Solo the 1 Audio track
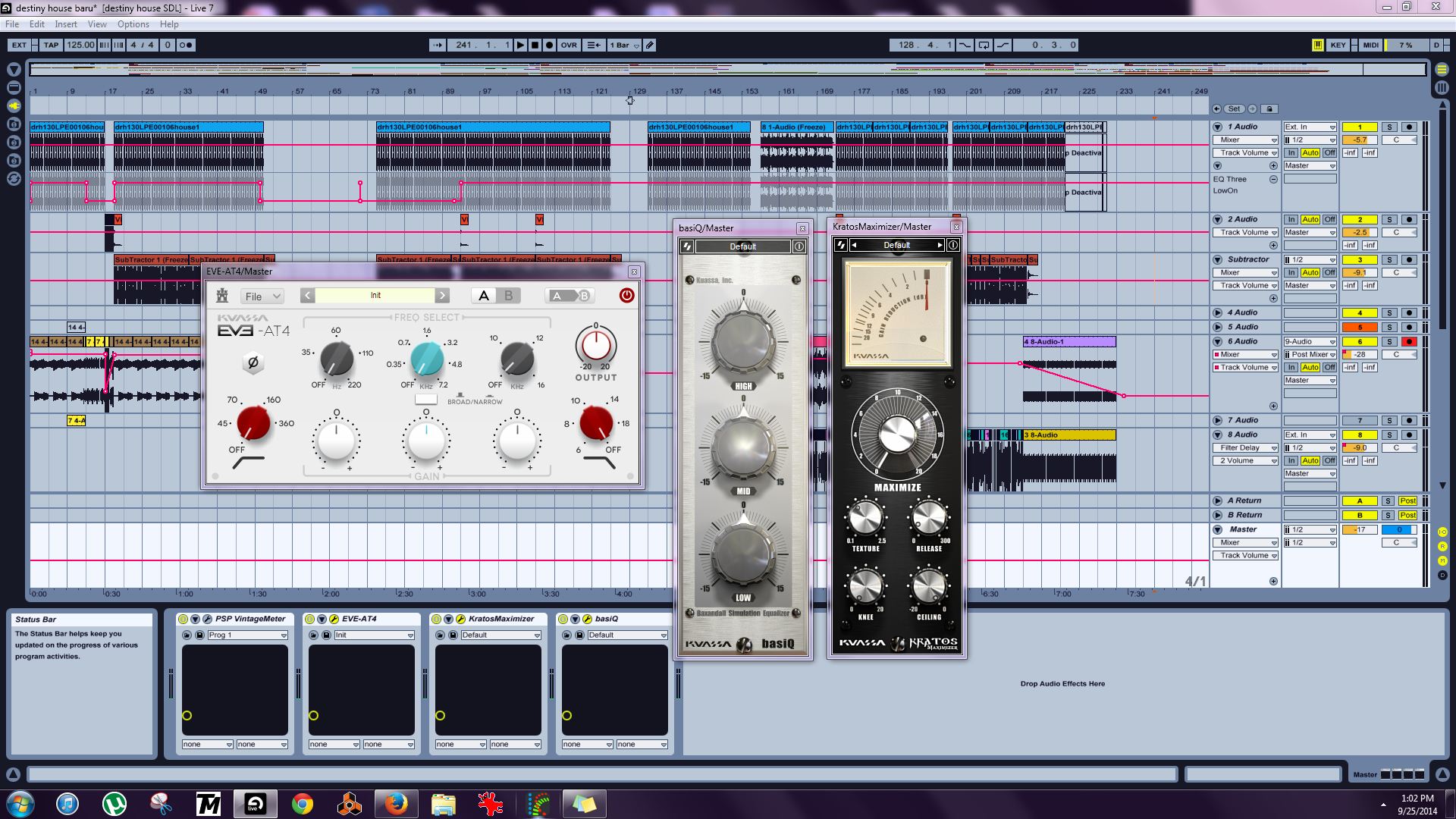 pyautogui.click(x=1389, y=127)
